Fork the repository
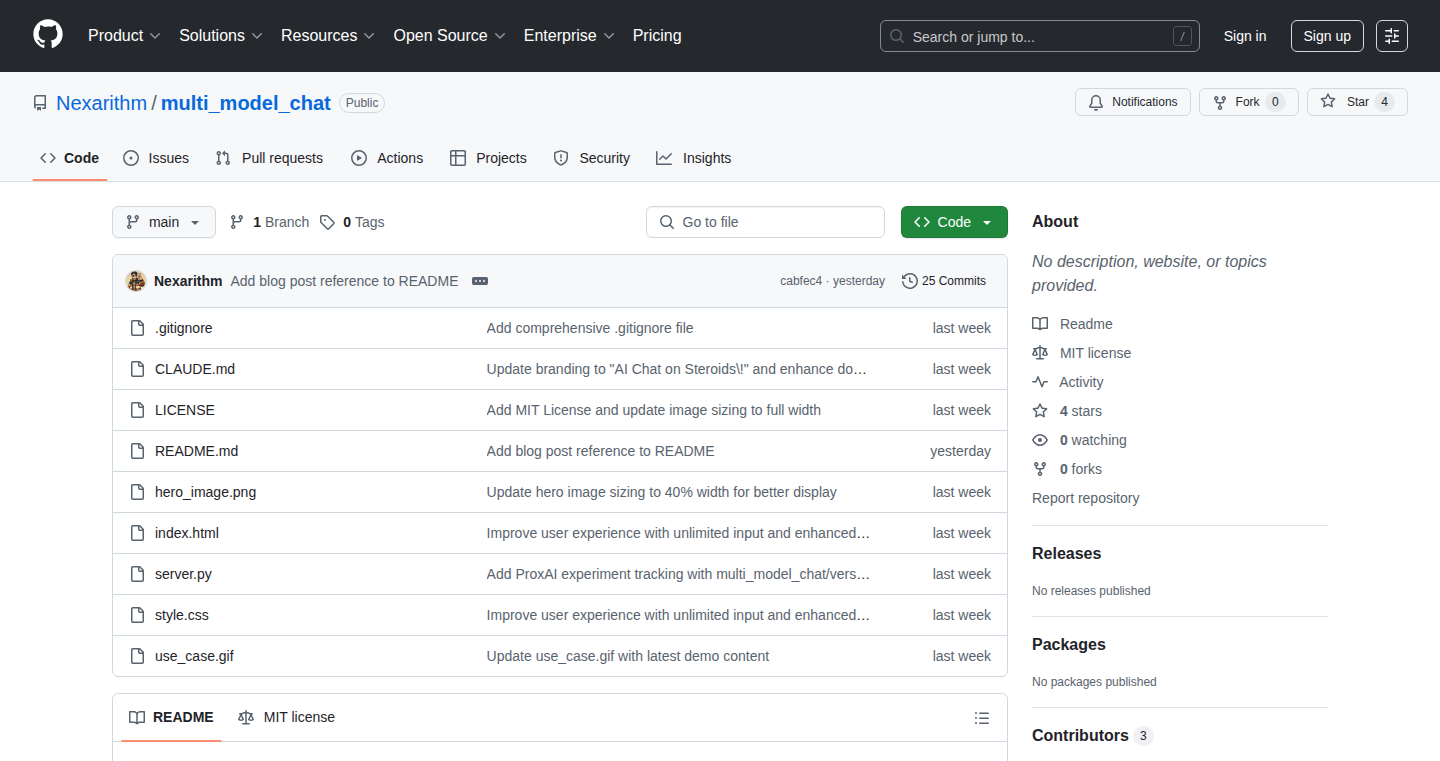The height and width of the screenshot is (761, 1440). (1249, 102)
